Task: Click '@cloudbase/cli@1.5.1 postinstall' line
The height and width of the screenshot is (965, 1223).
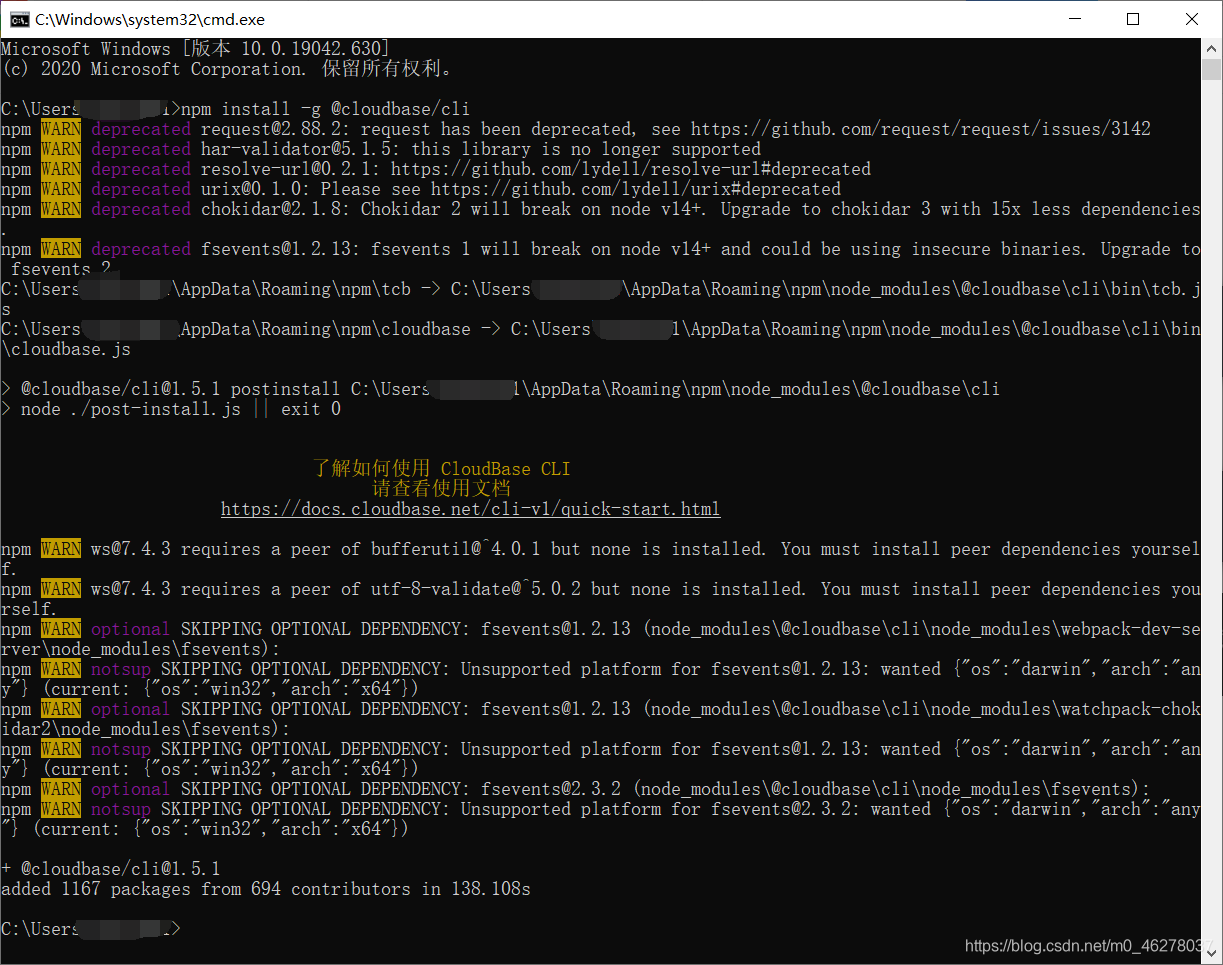Action: tap(500, 389)
